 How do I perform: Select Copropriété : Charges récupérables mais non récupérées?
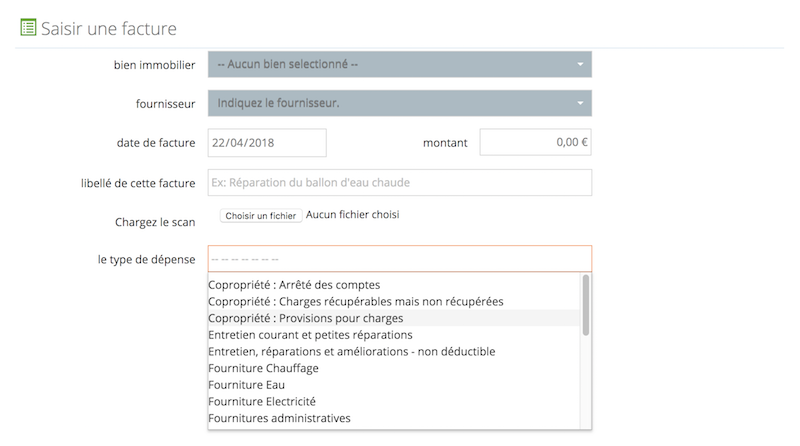[393, 302]
